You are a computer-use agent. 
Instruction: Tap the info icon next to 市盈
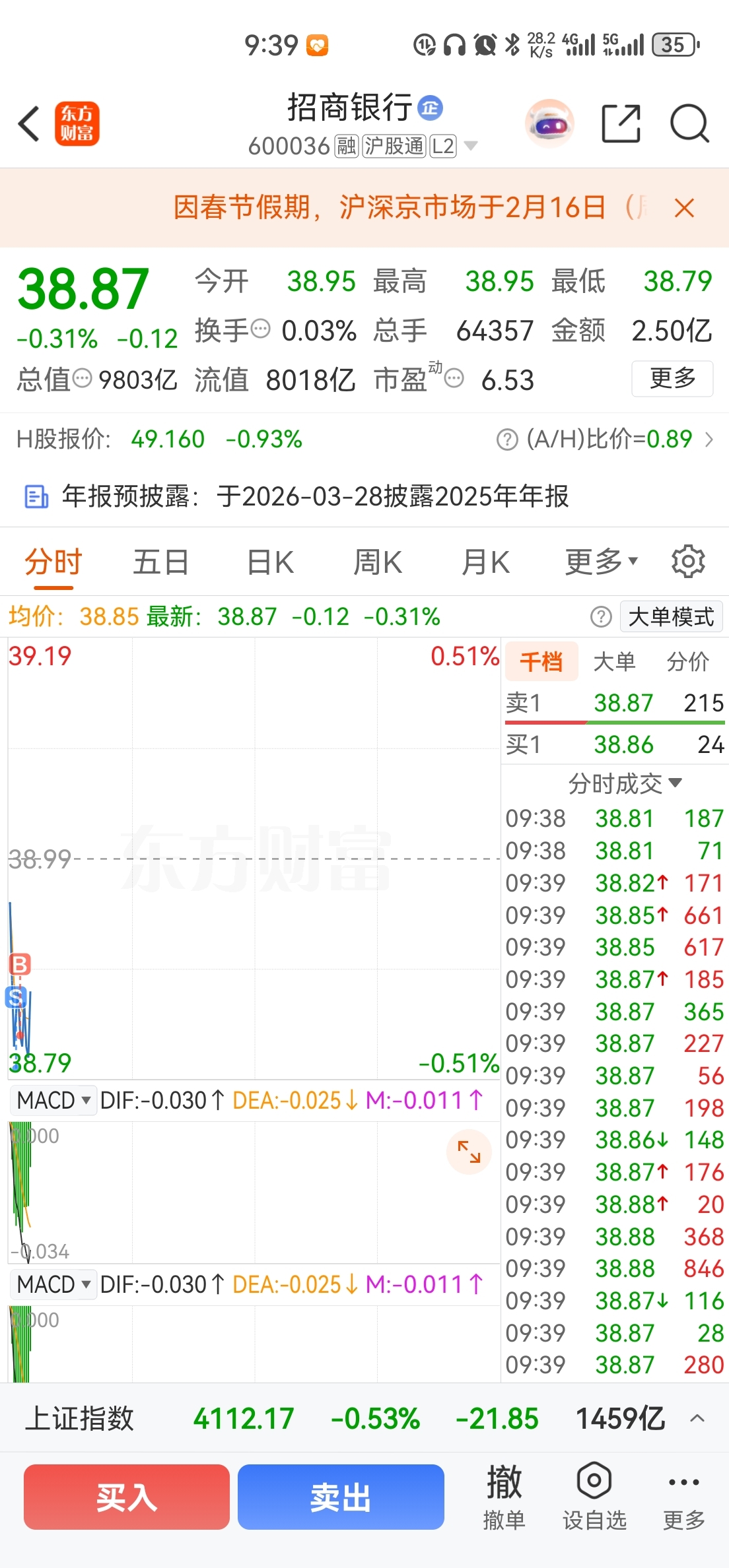[454, 378]
